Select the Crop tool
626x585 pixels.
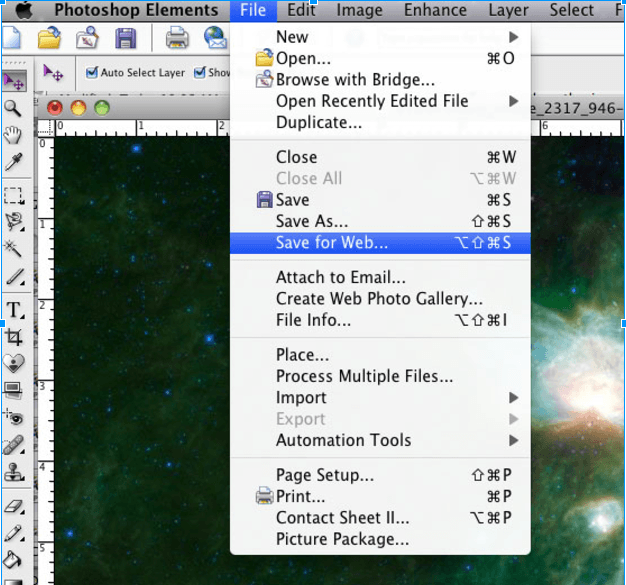pyautogui.click(x=14, y=337)
